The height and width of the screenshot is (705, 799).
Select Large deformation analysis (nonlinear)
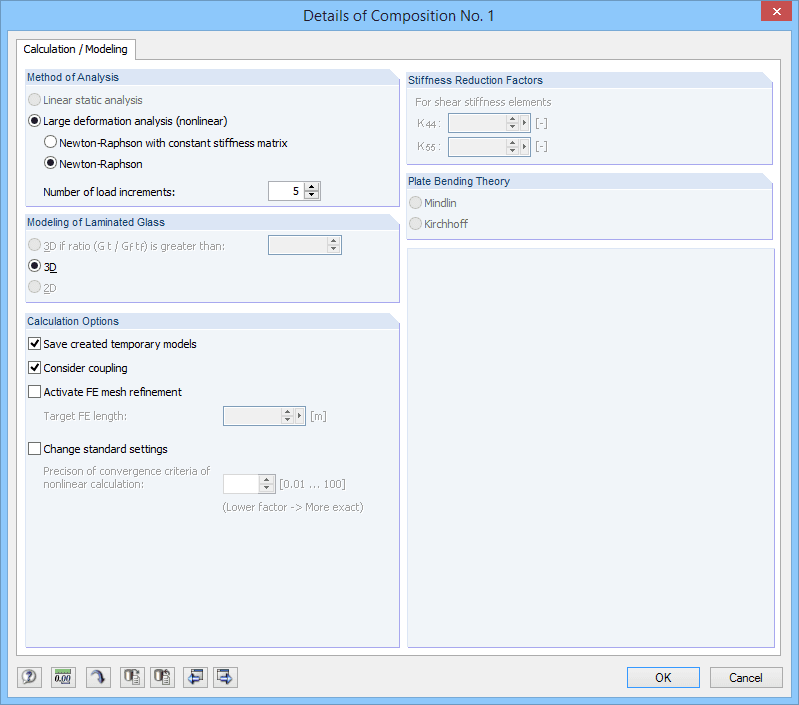click(128, 121)
